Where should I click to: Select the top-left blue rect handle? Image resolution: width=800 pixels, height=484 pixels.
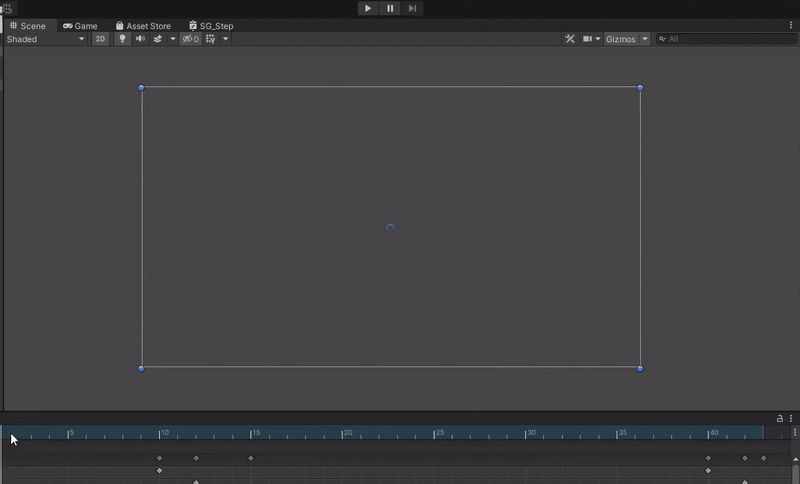pos(141,88)
